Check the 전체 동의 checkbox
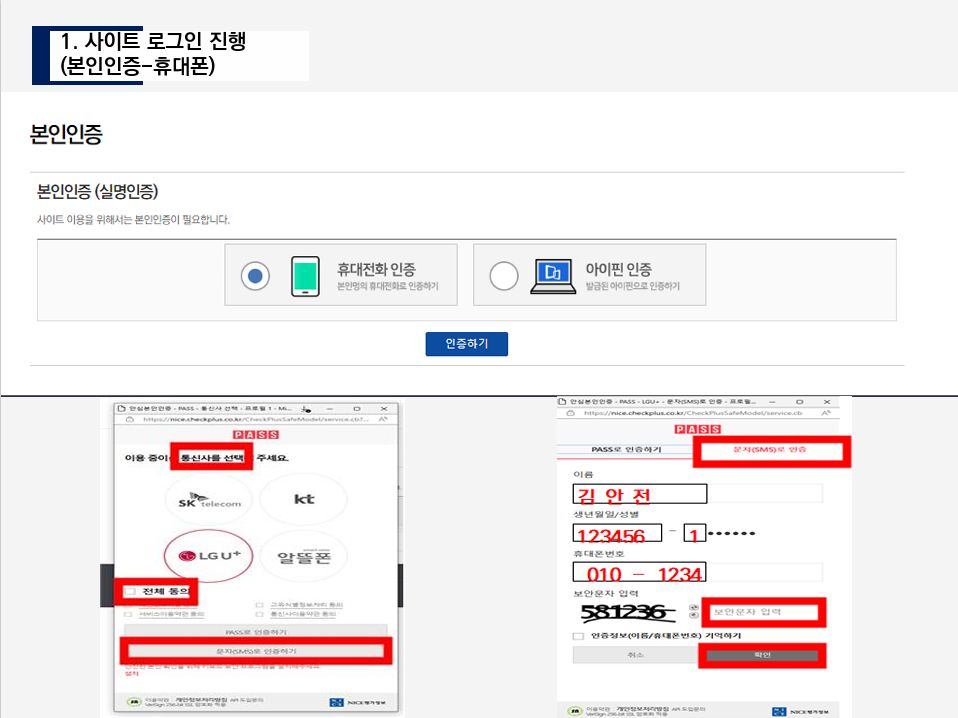958x718 pixels. point(130,592)
